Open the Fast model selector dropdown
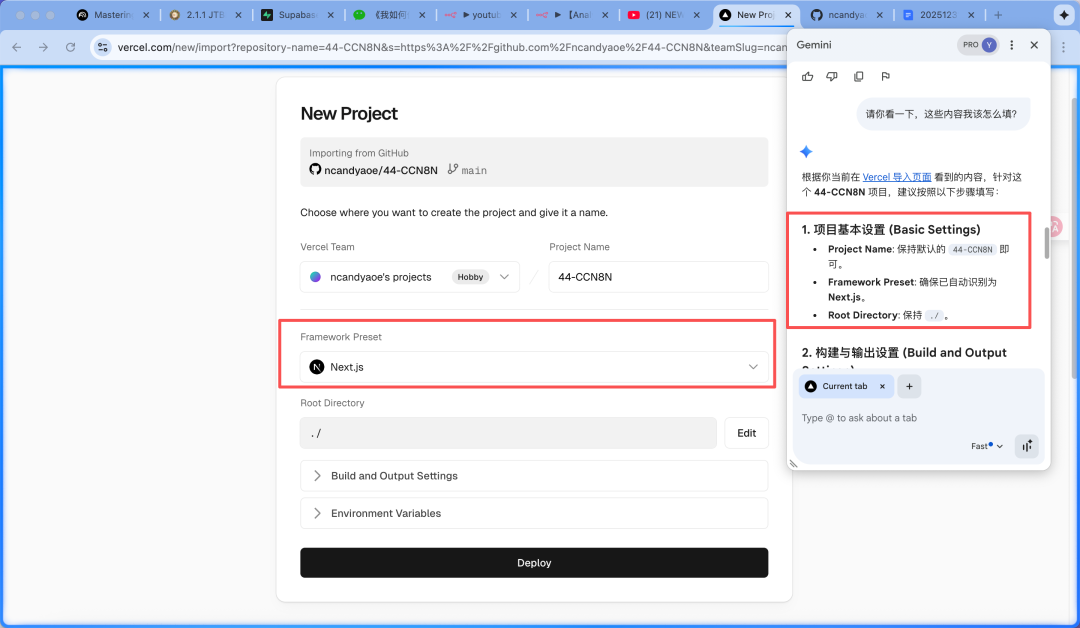Viewport: 1080px width, 628px height. (x=987, y=446)
